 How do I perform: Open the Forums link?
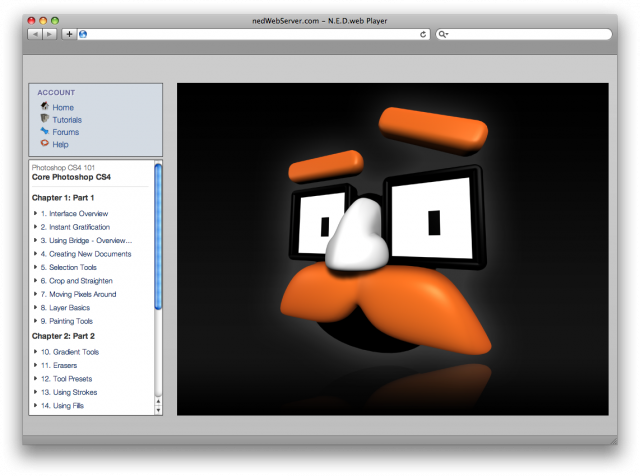pos(66,132)
